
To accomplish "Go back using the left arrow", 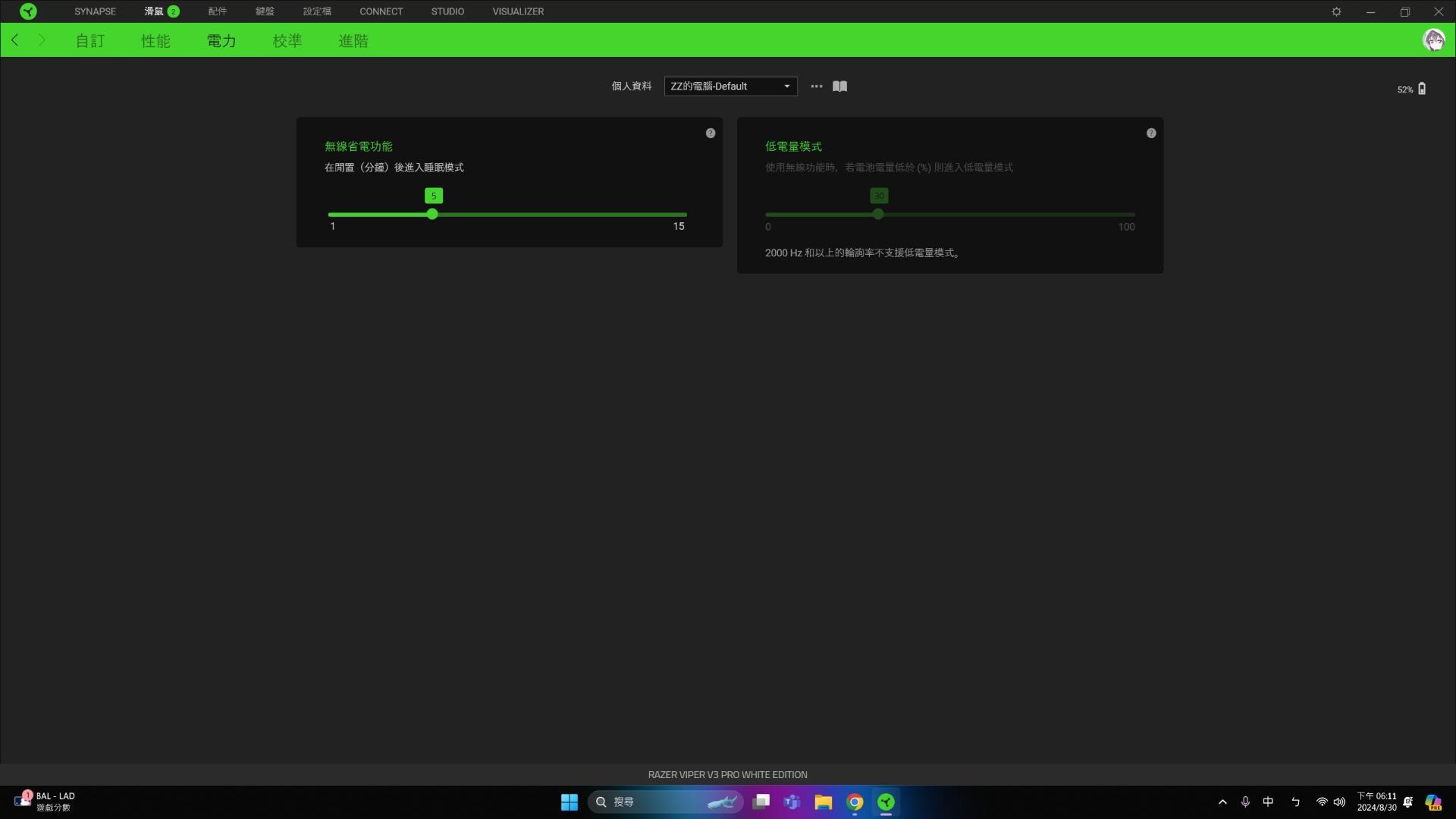I will pos(14,40).
